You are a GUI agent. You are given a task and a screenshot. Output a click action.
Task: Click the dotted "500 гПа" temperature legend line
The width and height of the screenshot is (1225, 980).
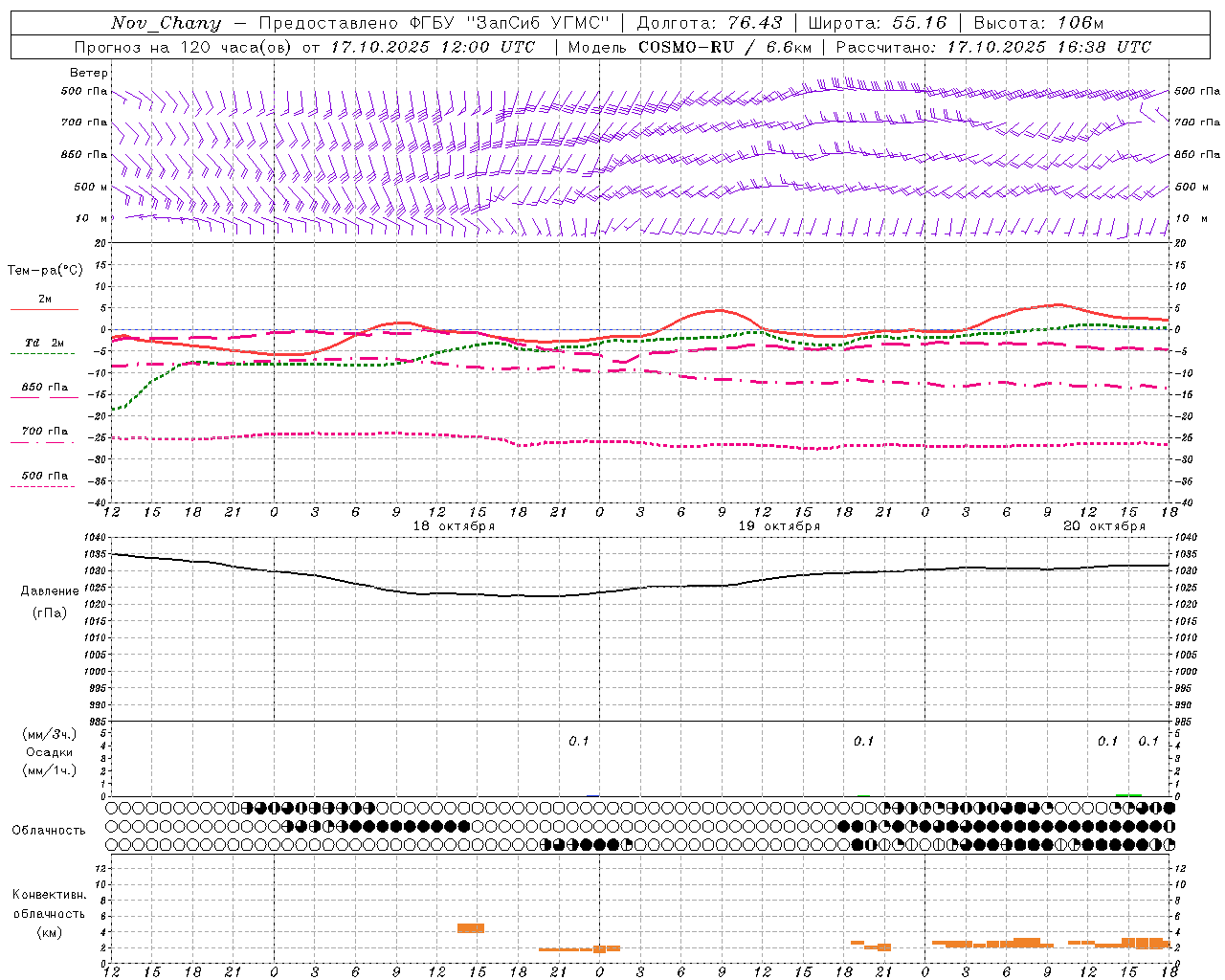pyautogui.click(x=42, y=486)
